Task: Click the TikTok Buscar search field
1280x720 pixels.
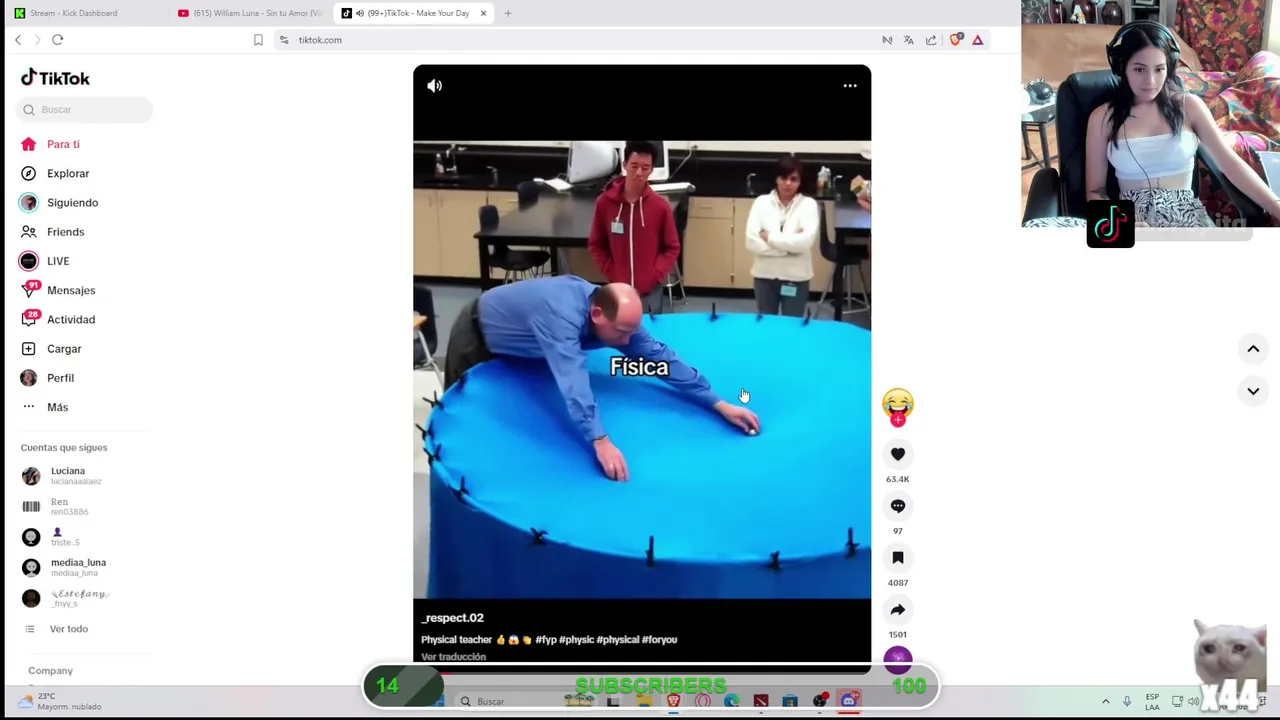Action: [x=85, y=109]
